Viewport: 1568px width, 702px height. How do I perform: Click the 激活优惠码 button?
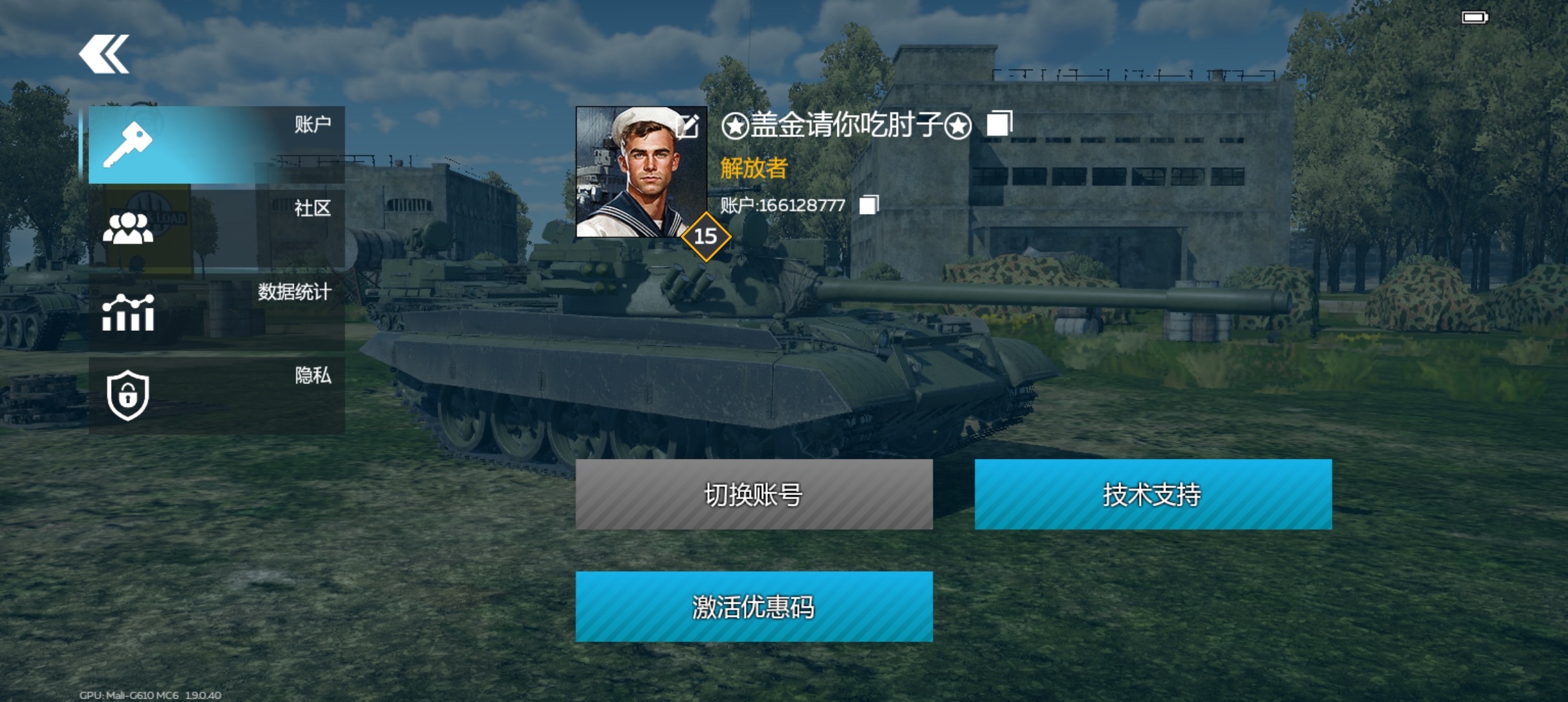[754, 607]
